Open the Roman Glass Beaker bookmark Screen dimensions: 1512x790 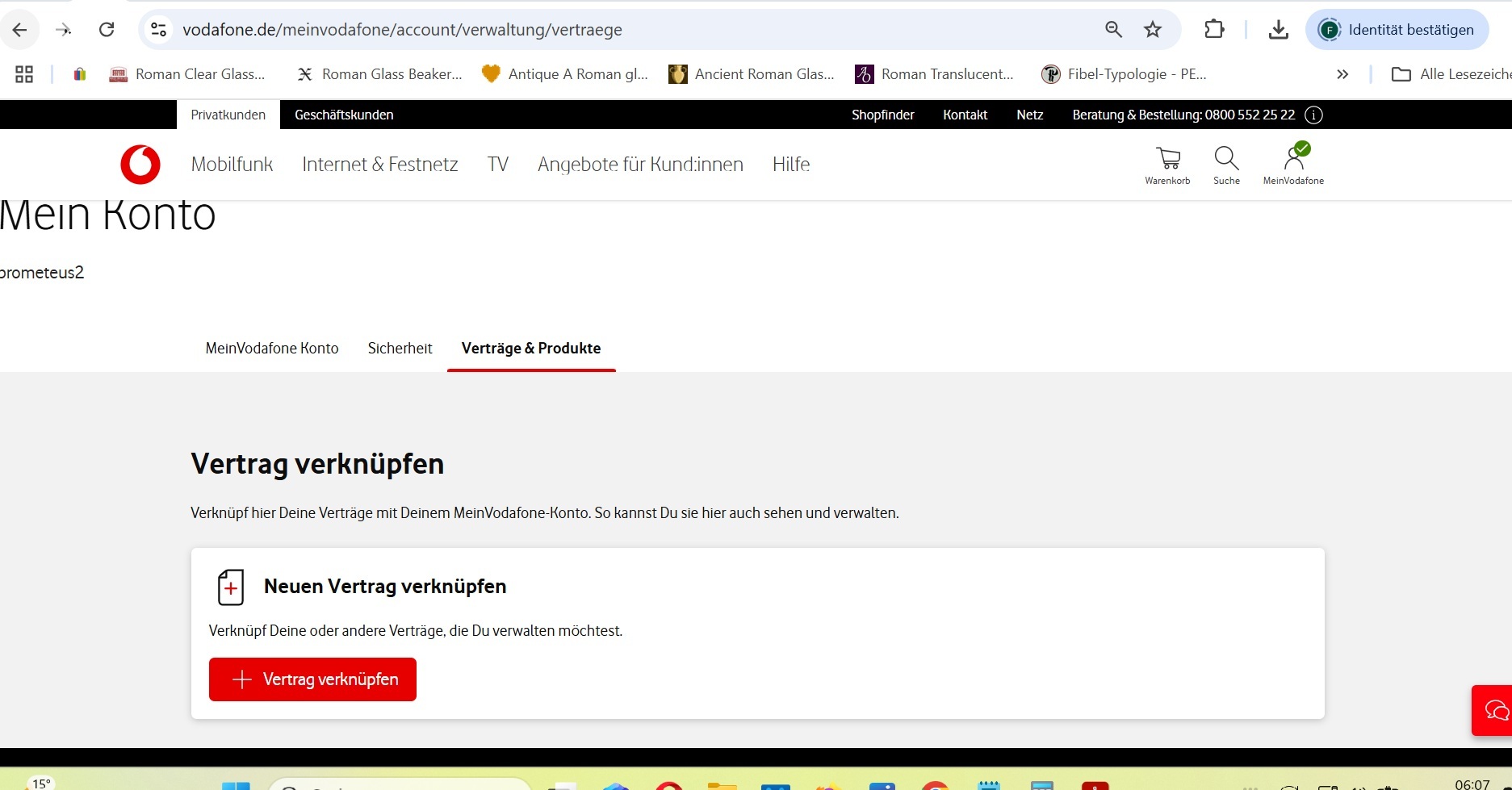pos(379,74)
